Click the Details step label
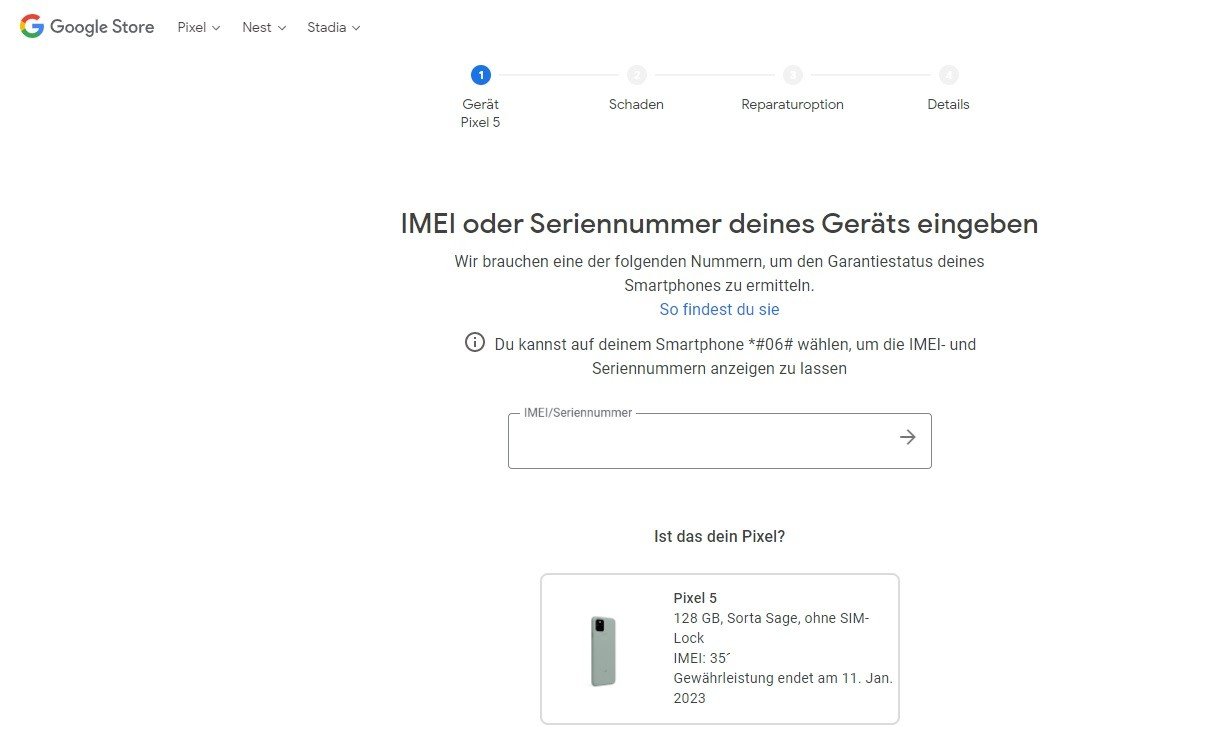Viewport: 1227px width, 746px height. (948, 104)
